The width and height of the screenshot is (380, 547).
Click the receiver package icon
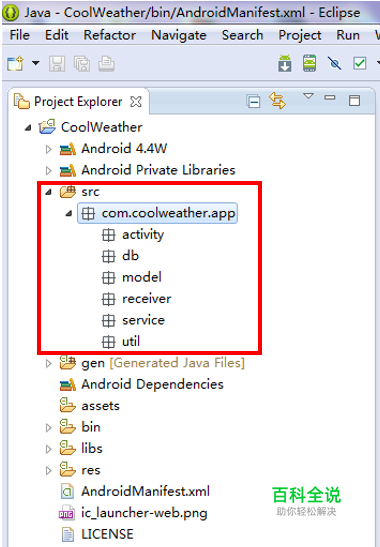click(108, 299)
